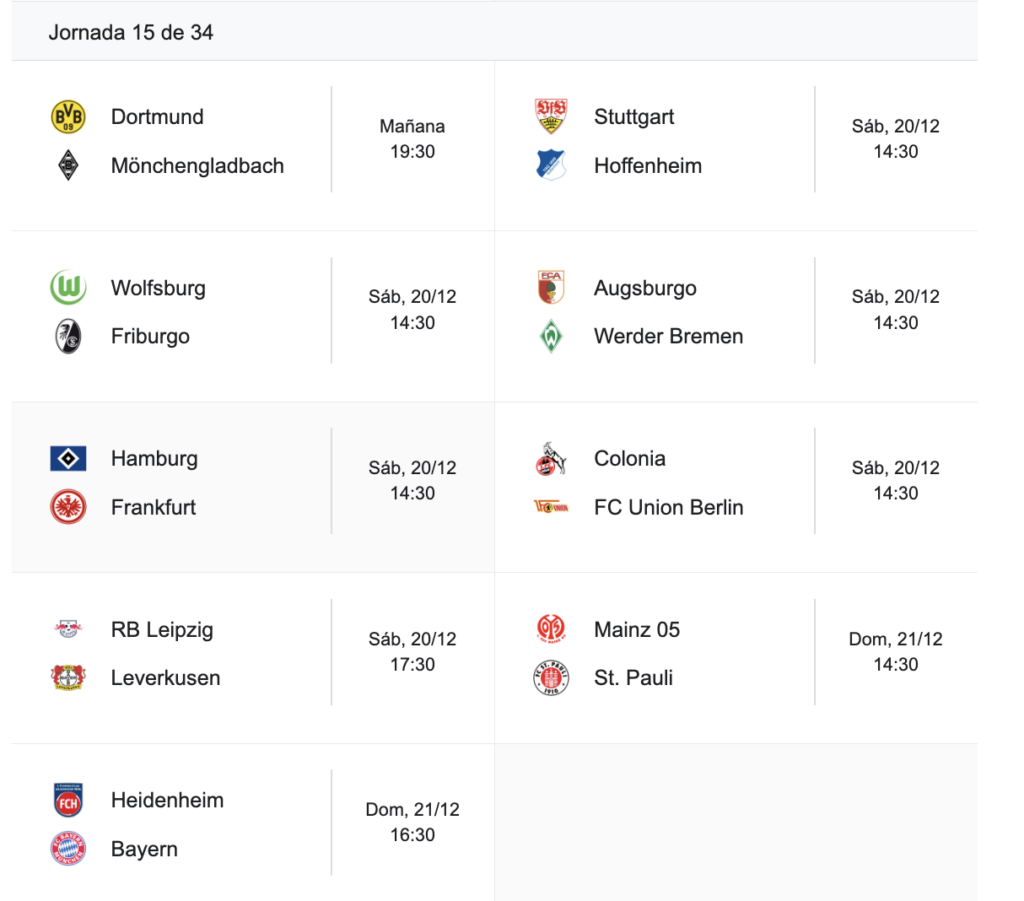This screenshot has width=1024, height=901.
Task: Click the St. Pauli round crest
Action: [x=551, y=678]
